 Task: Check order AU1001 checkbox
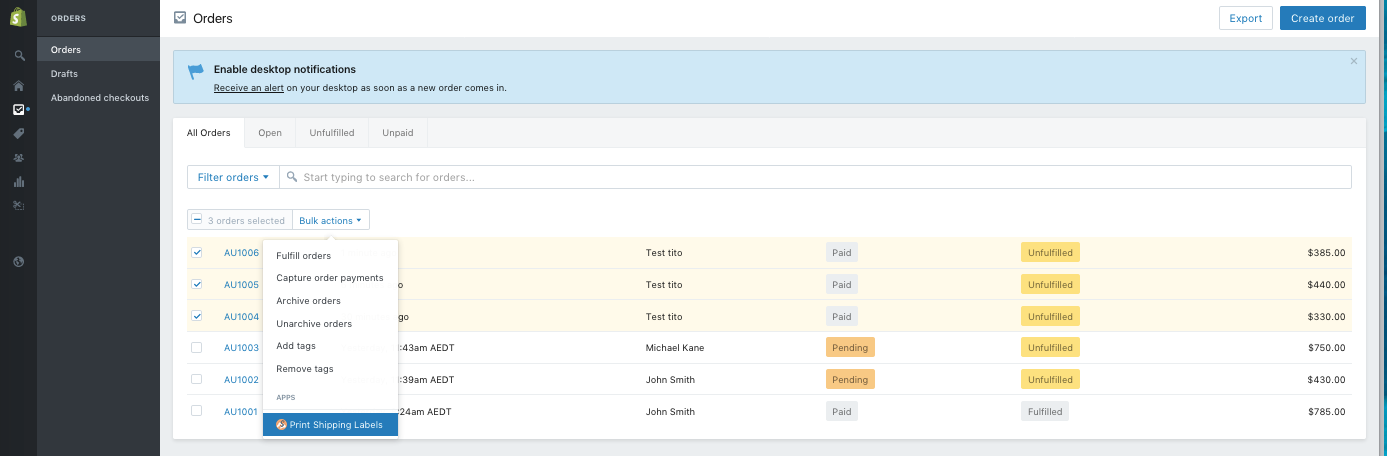coord(197,411)
